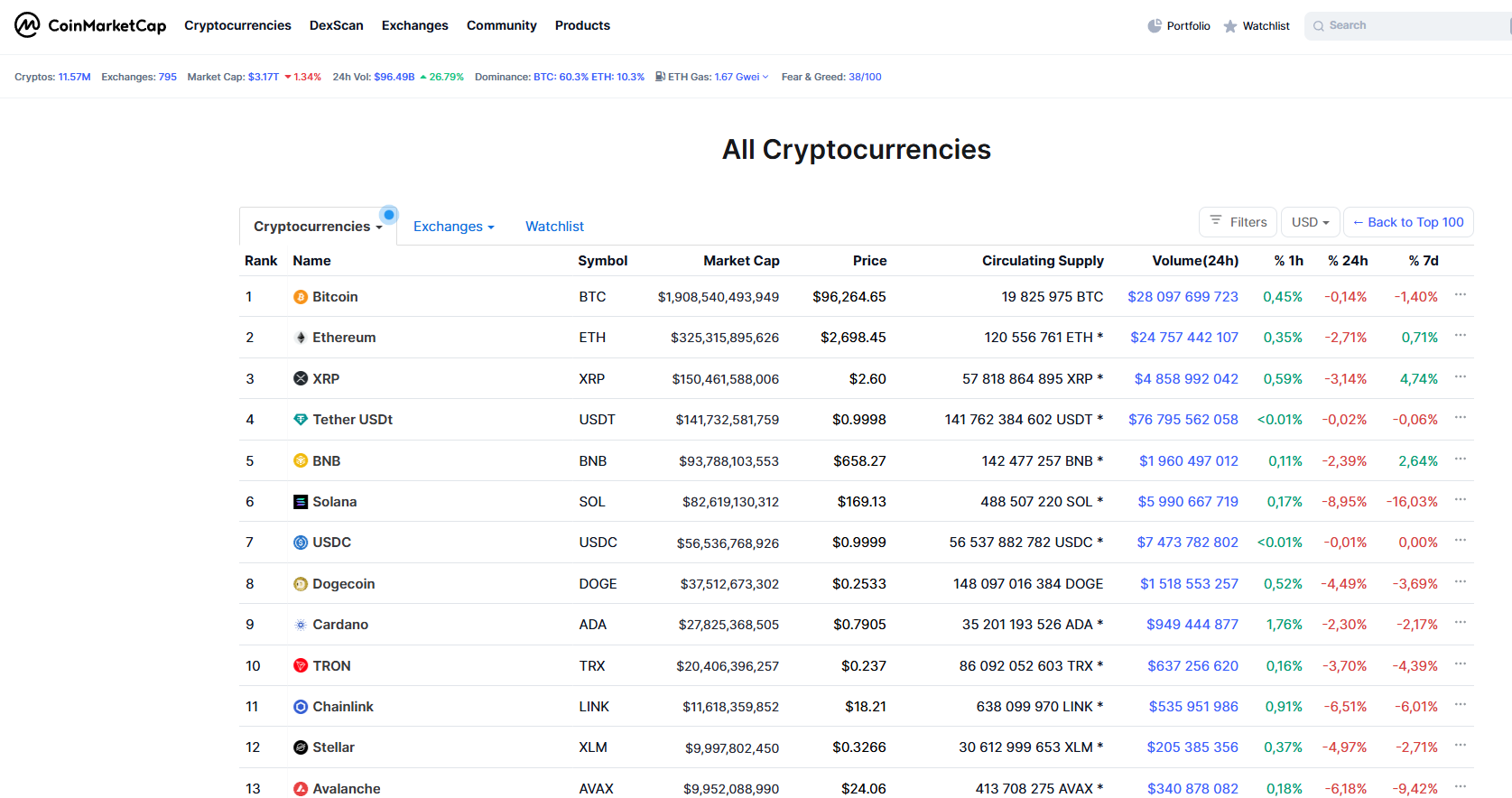This screenshot has width=1512, height=798.
Task: Open the Filters panel
Action: coord(1238,222)
